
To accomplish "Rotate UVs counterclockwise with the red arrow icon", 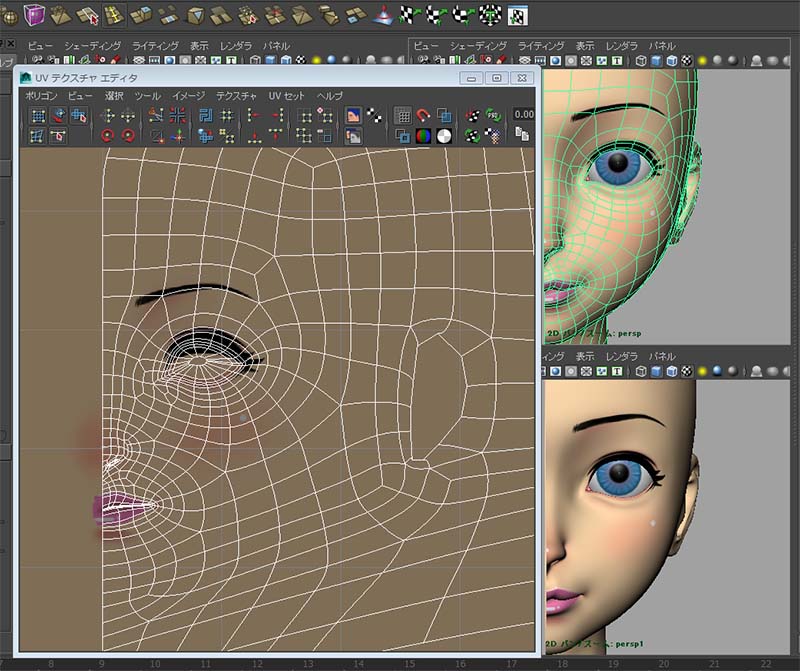I will (108, 136).
